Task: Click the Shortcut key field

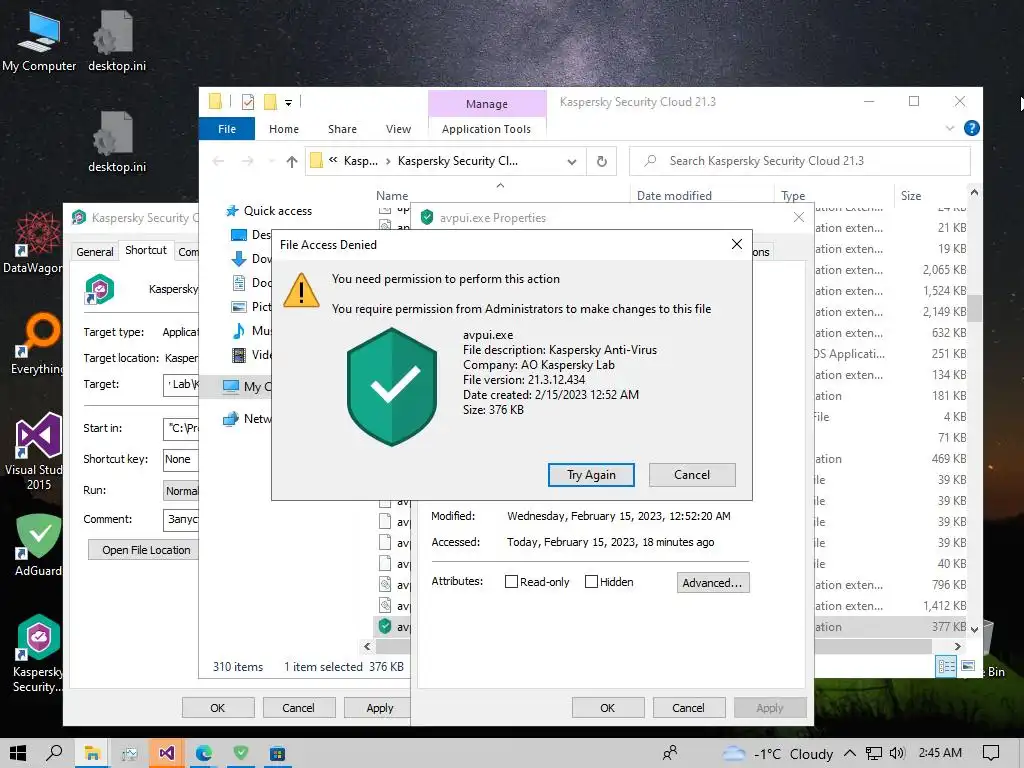Action: (x=181, y=459)
